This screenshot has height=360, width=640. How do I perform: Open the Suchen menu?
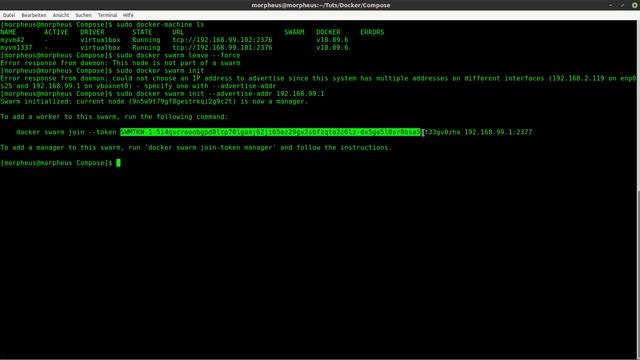coord(83,15)
